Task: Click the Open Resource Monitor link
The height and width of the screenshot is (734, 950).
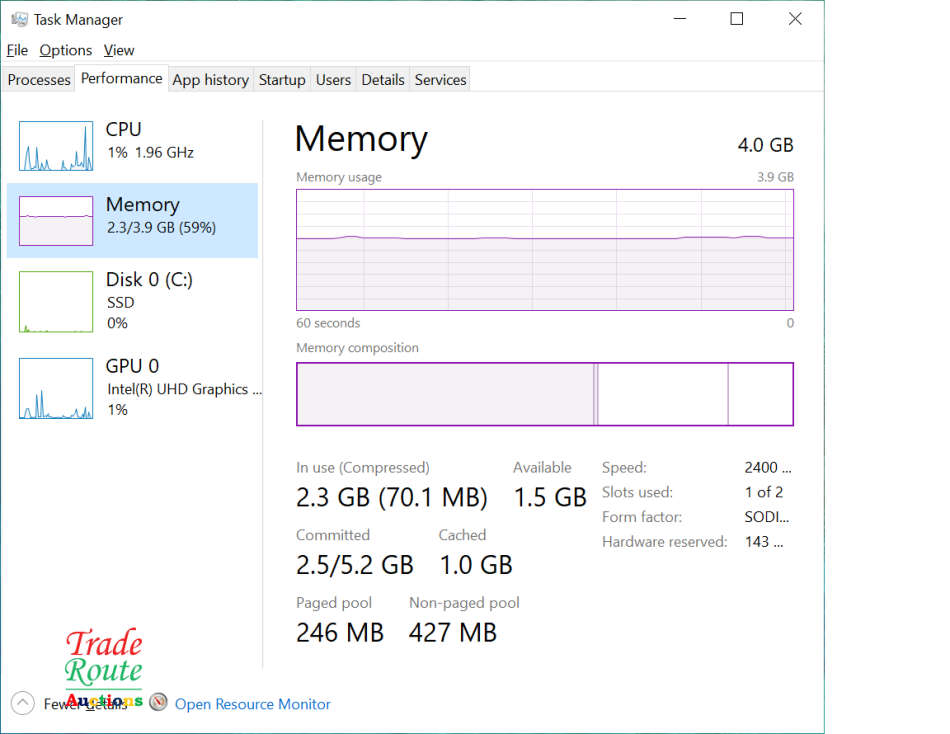Action: tap(253, 704)
